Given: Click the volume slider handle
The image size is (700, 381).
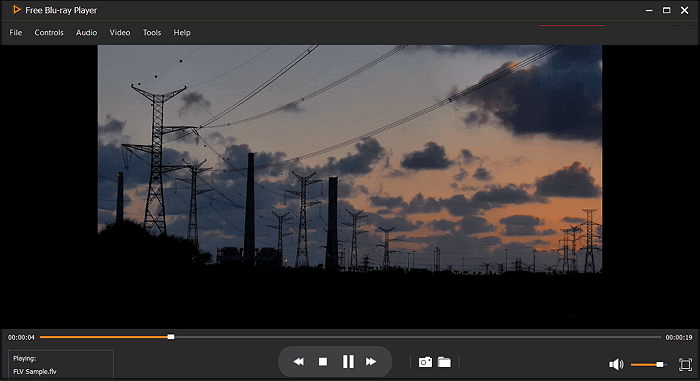Looking at the screenshot, I should 659,364.
